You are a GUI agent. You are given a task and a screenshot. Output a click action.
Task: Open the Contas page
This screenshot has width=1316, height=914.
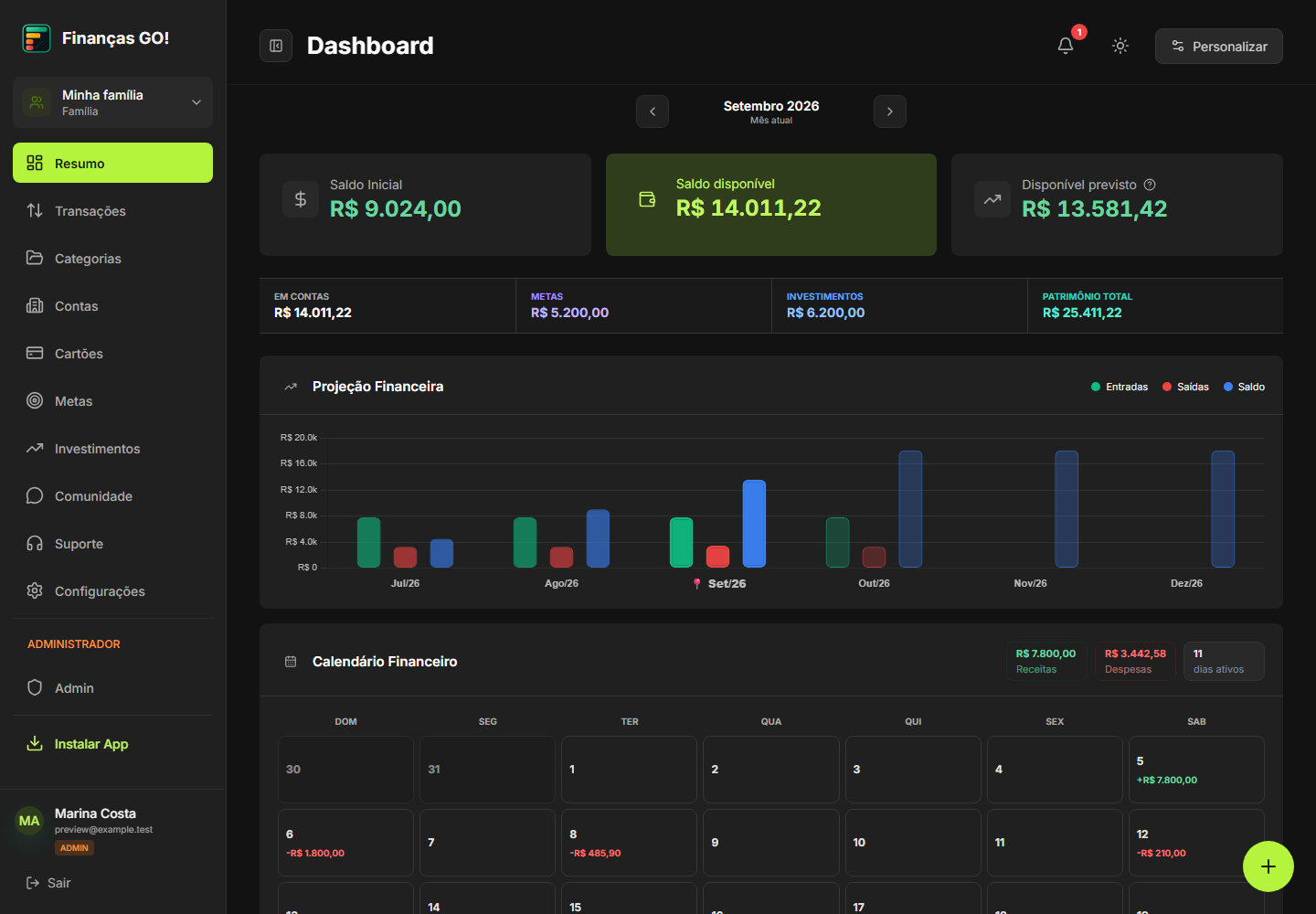[112, 305]
